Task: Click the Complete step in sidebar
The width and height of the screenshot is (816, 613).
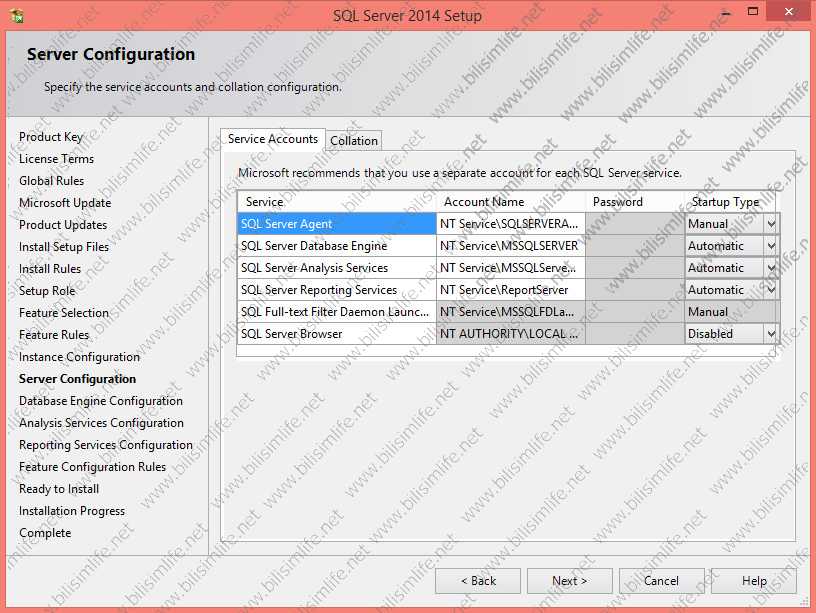Action: (45, 533)
